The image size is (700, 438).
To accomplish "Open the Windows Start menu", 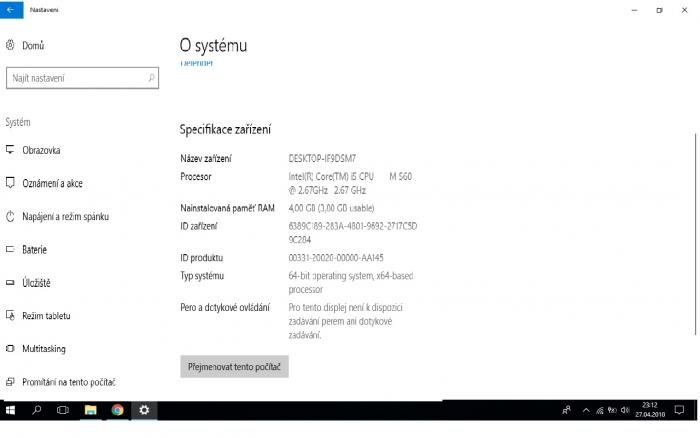I will [x=10, y=410].
